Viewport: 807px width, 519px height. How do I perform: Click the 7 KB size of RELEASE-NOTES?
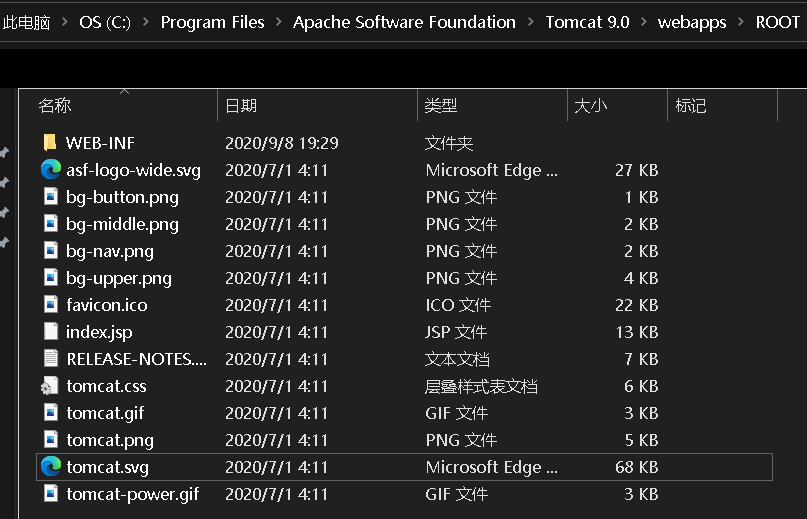coord(641,359)
